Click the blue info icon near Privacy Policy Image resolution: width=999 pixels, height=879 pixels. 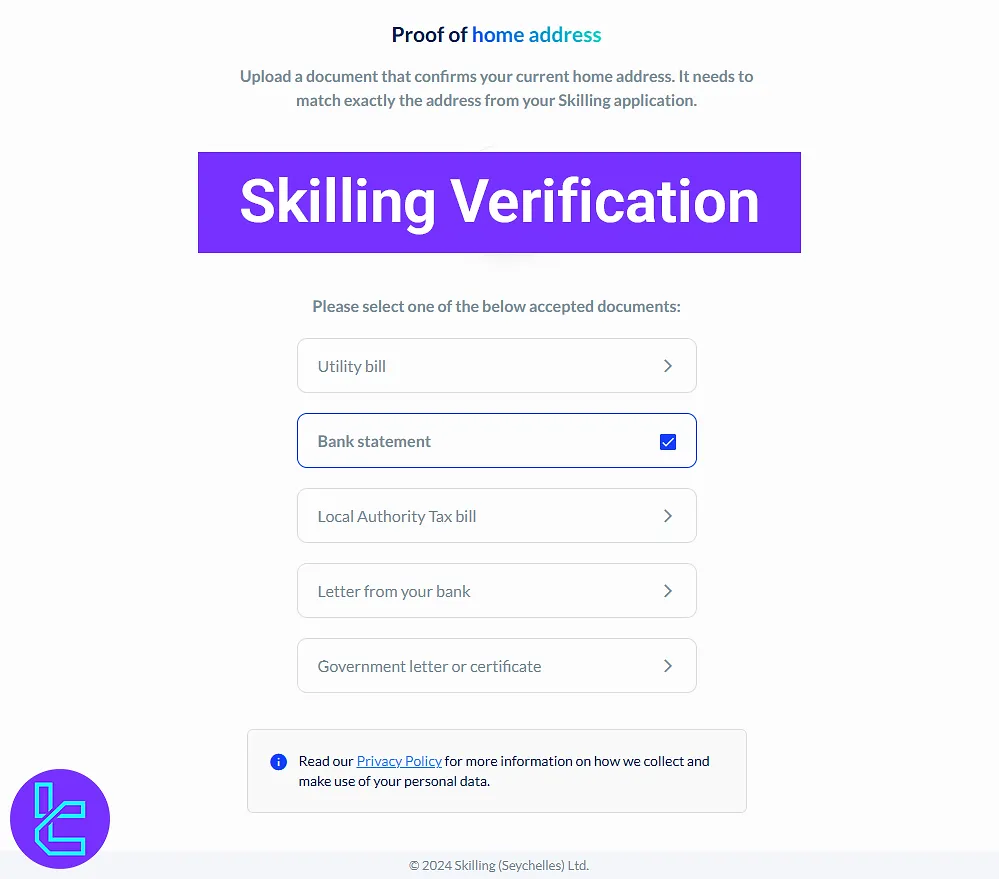pos(278,761)
